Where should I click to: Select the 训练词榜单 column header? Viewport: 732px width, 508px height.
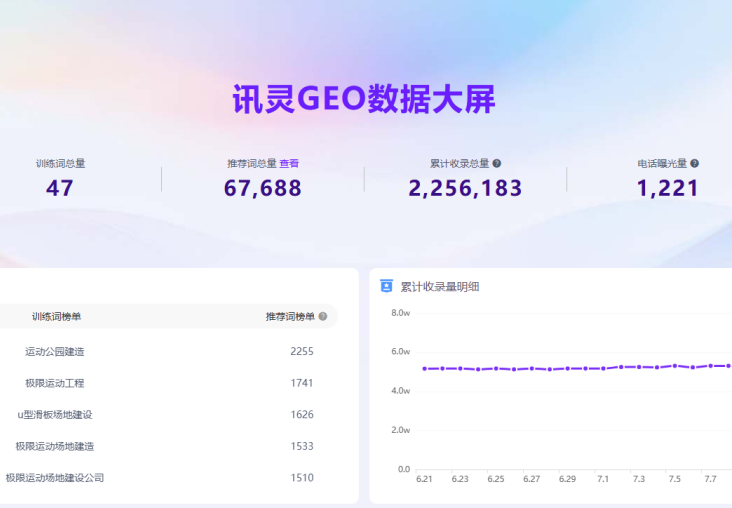tap(56, 317)
